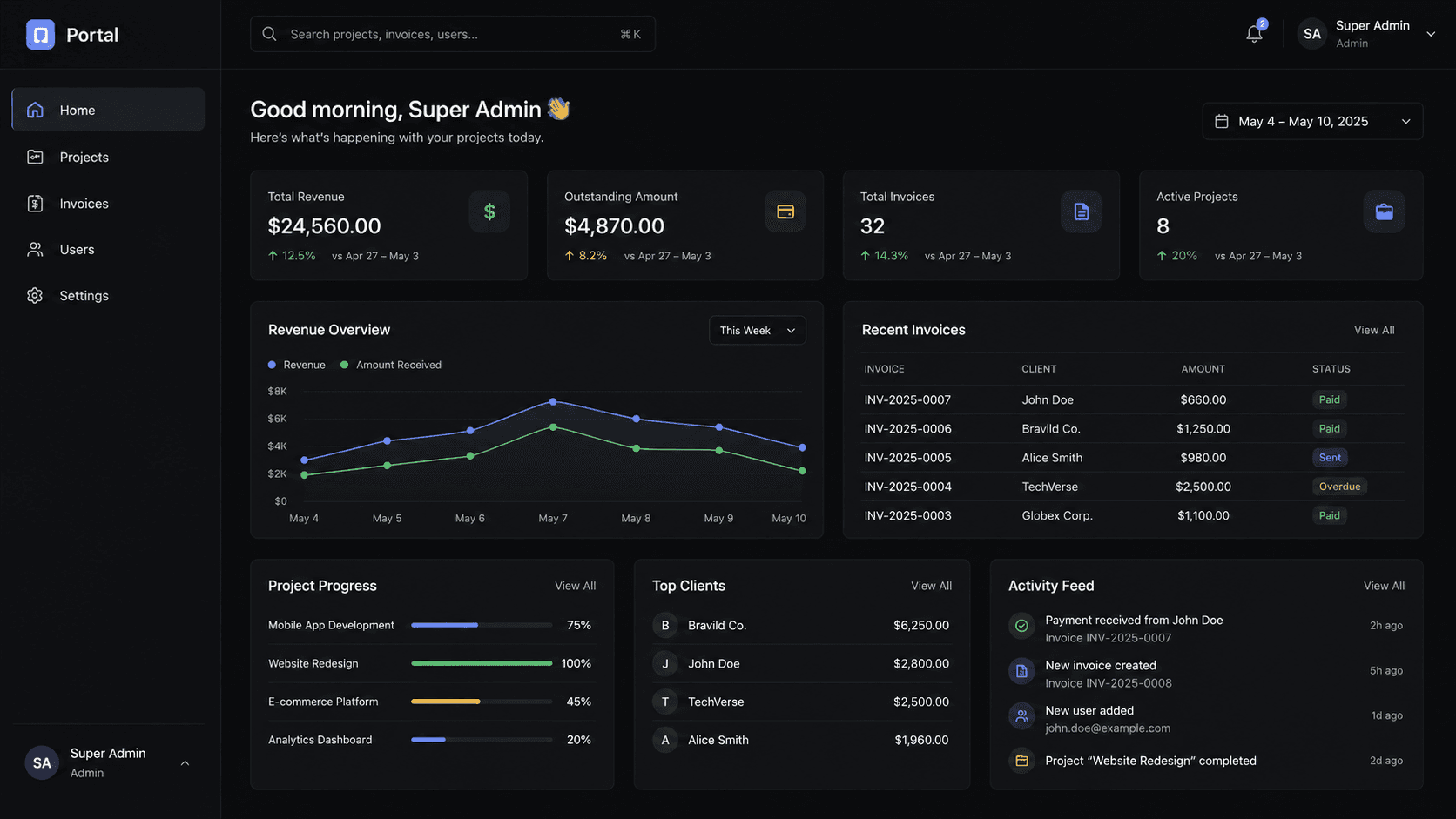
Task: Expand the sidebar Super Admin profile chevron
Action: 185,763
